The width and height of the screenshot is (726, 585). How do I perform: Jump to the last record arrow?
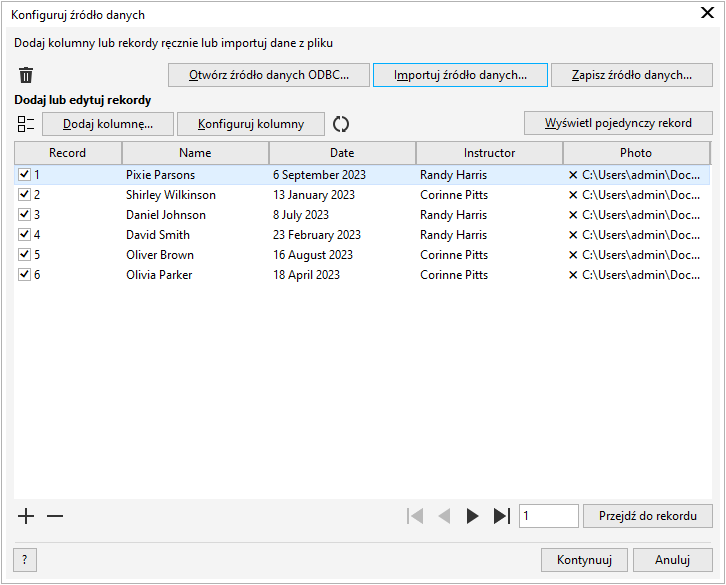(502, 516)
